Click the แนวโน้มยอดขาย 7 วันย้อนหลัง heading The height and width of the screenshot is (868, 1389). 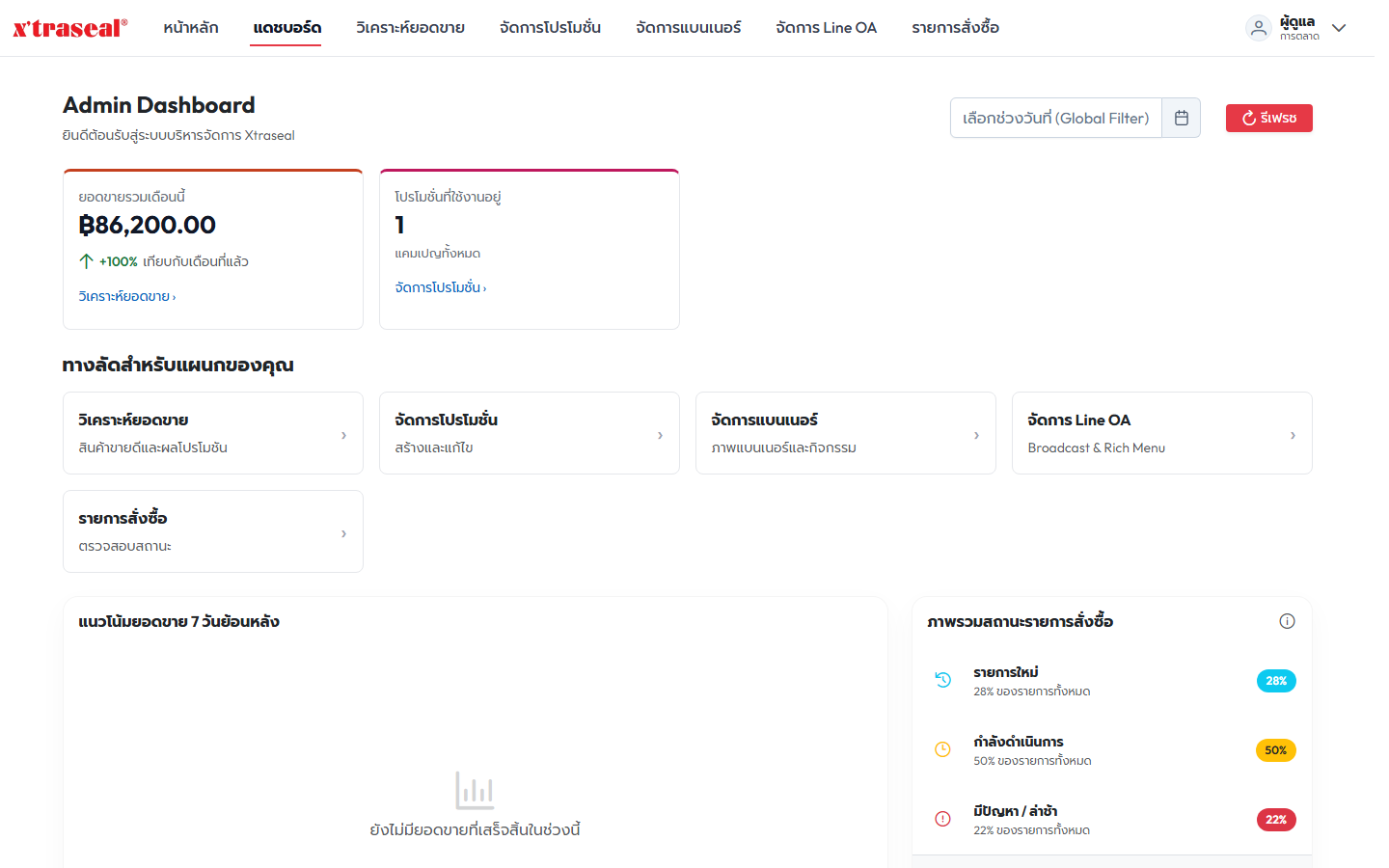[x=179, y=622]
